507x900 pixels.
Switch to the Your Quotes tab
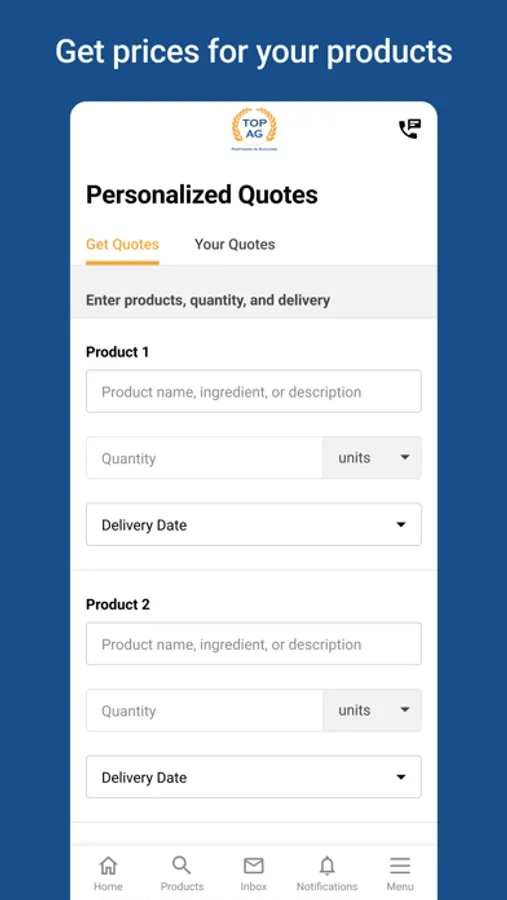(x=234, y=245)
